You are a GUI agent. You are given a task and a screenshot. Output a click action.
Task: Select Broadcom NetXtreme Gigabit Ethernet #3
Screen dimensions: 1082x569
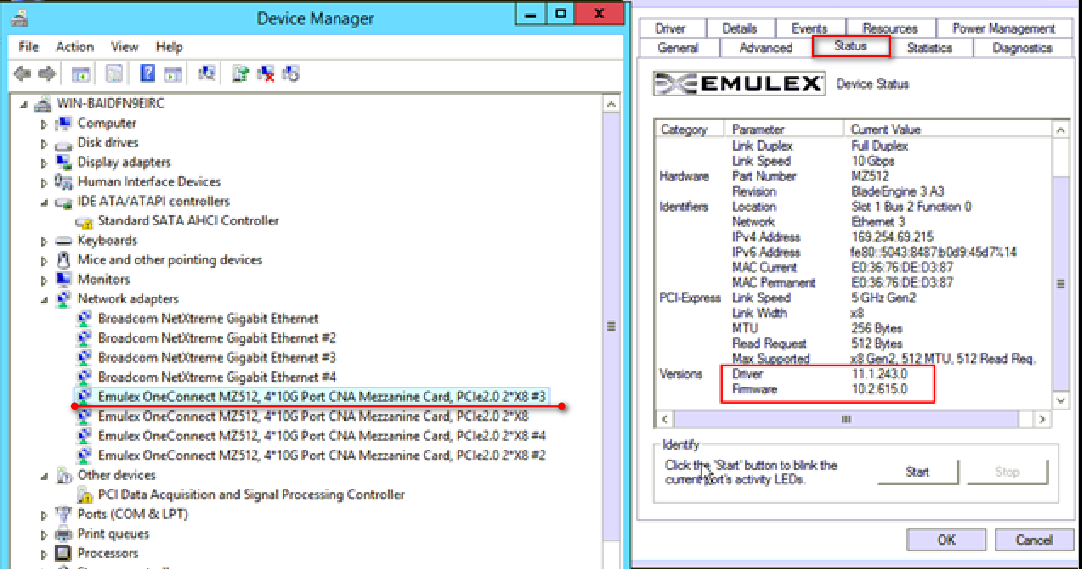tap(217, 357)
